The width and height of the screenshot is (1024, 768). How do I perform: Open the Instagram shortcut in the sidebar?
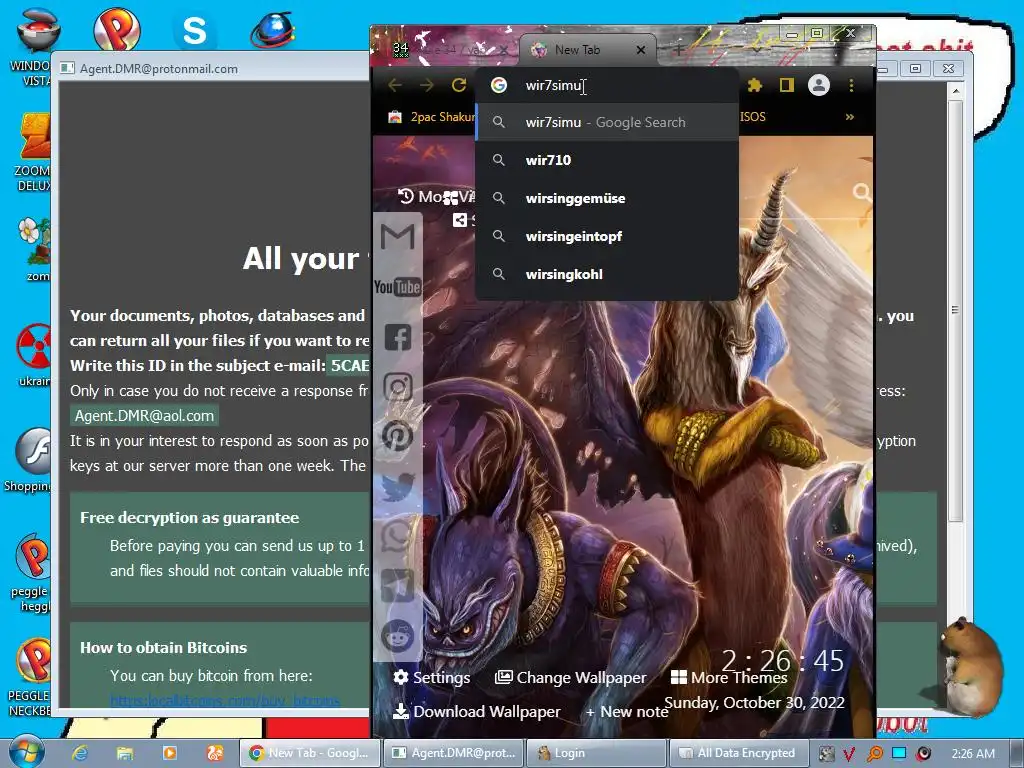click(397, 387)
